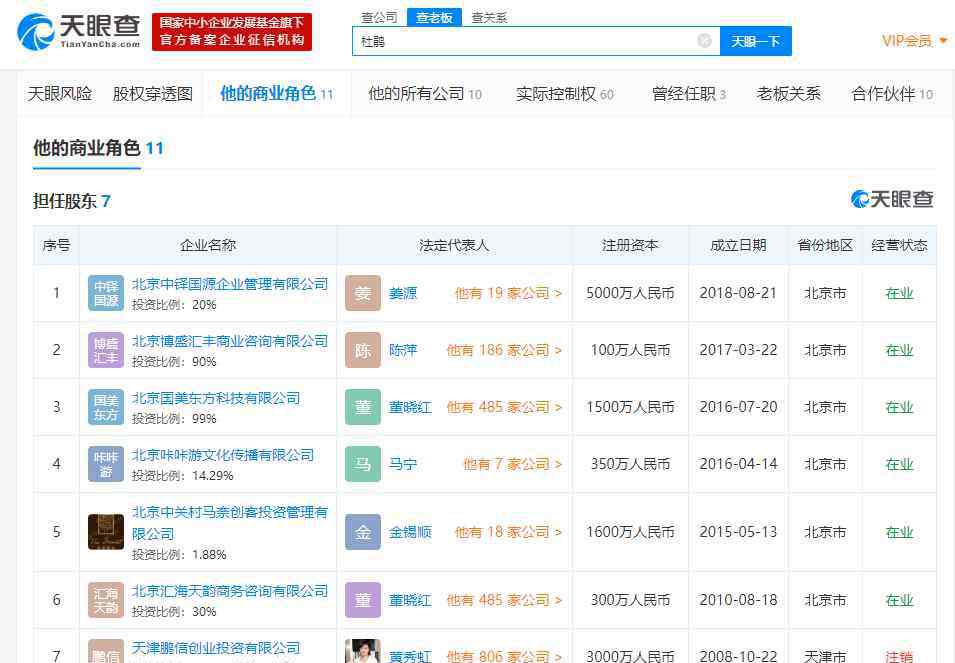
Task: Open 北京汇海天韵商务咨询有限公司 company page
Action: [230, 591]
